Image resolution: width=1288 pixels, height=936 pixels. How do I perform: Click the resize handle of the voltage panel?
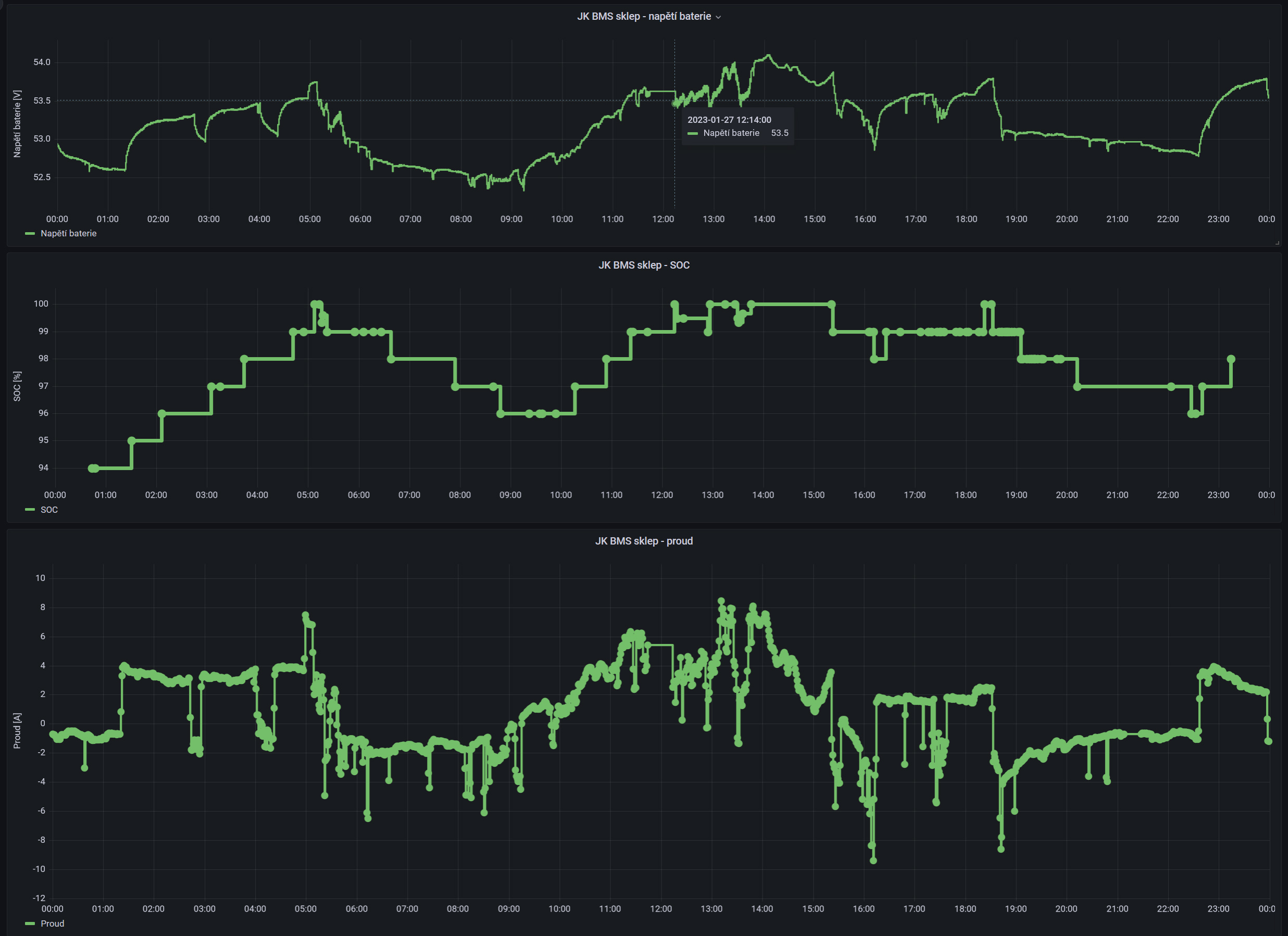coord(1277,243)
